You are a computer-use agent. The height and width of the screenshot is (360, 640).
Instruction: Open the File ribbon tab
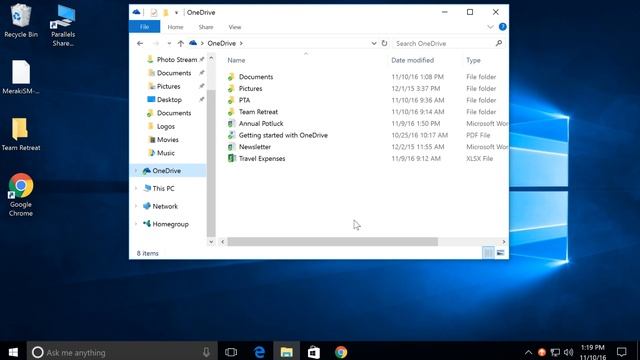coord(144,27)
